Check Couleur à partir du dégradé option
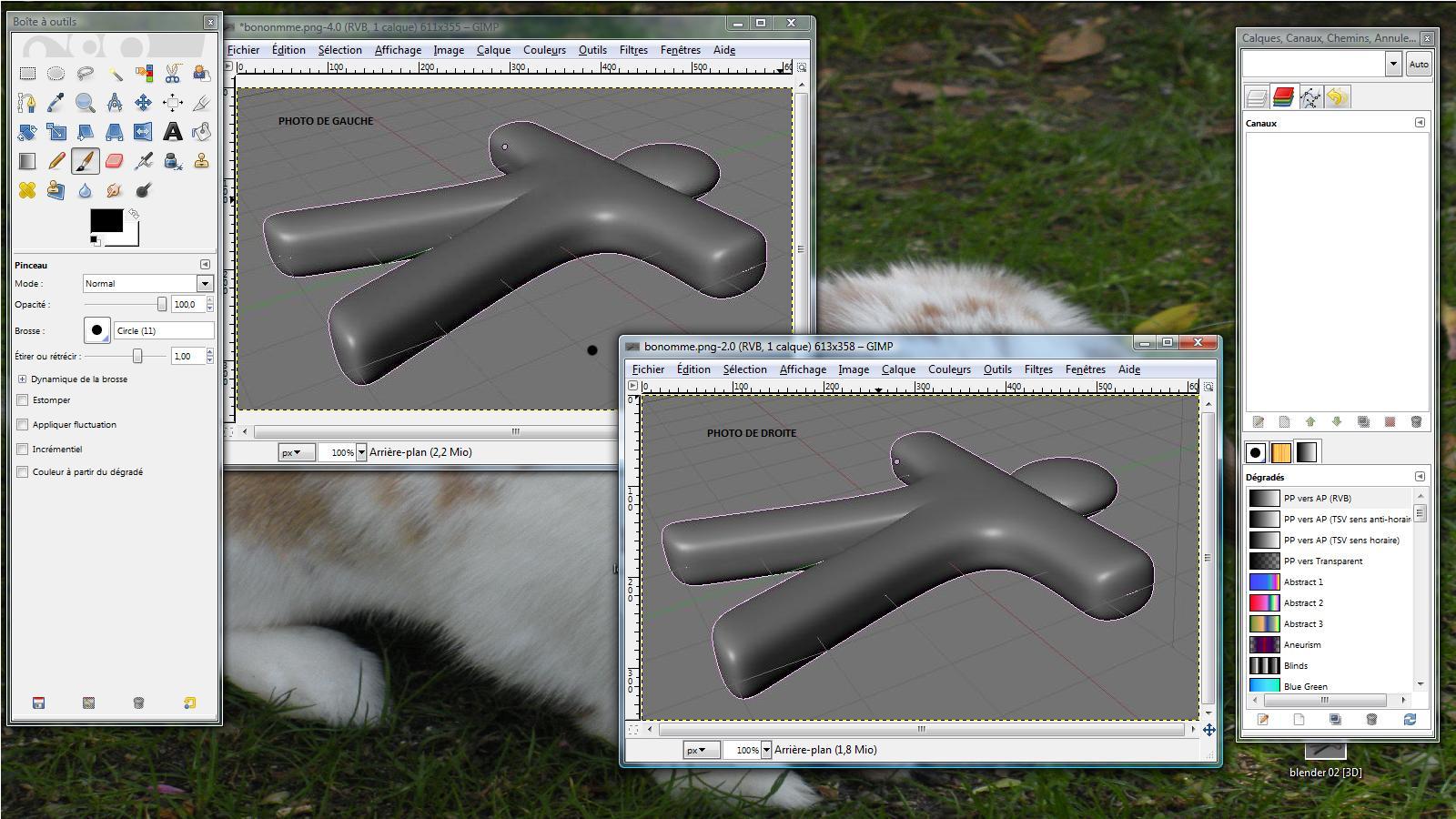1456x819 pixels. coord(23,471)
